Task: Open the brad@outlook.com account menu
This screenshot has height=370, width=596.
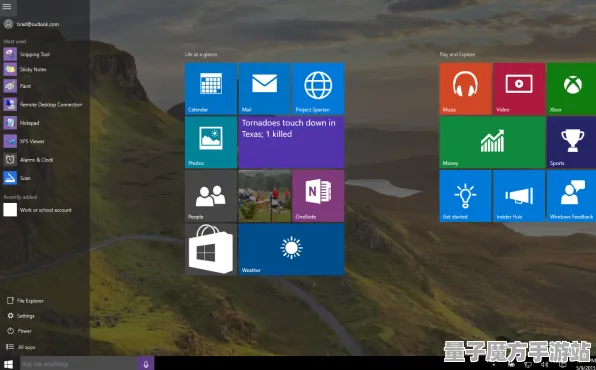Action: pyautogui.click(x=31, y=24)
